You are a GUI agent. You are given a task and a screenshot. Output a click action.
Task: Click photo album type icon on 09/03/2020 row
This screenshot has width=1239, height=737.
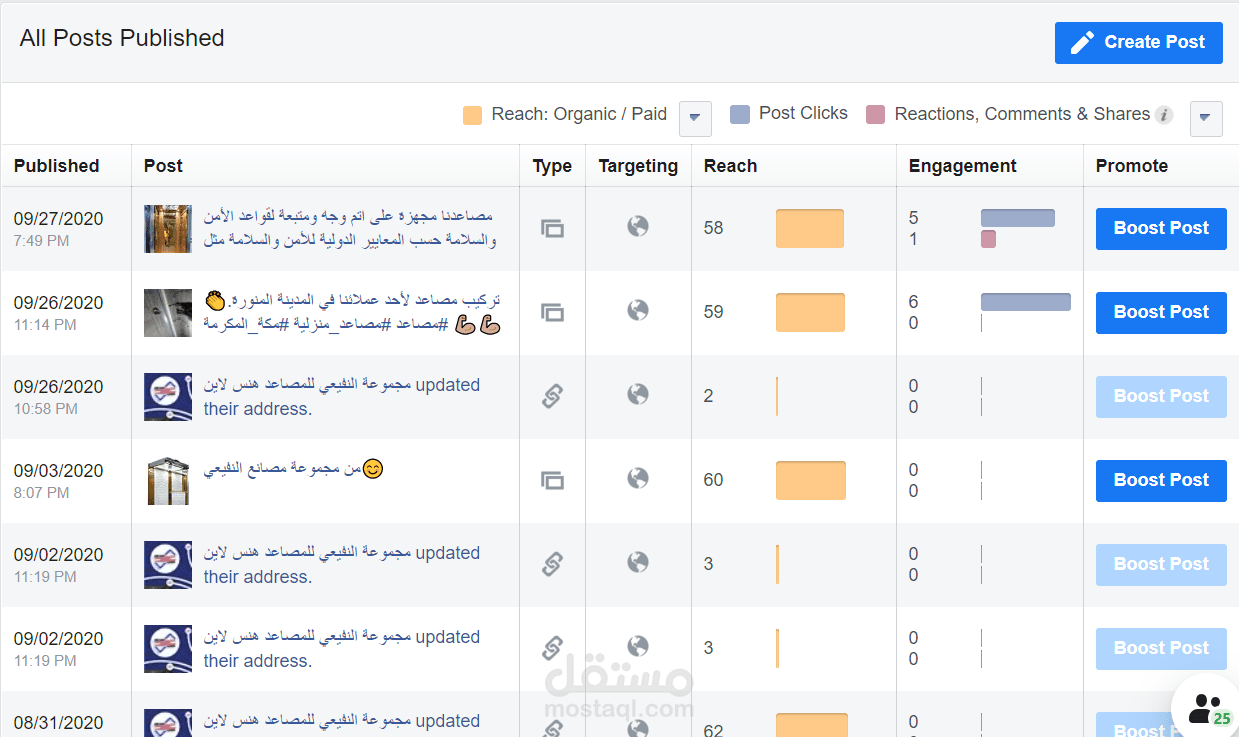(x=552, y=480)
